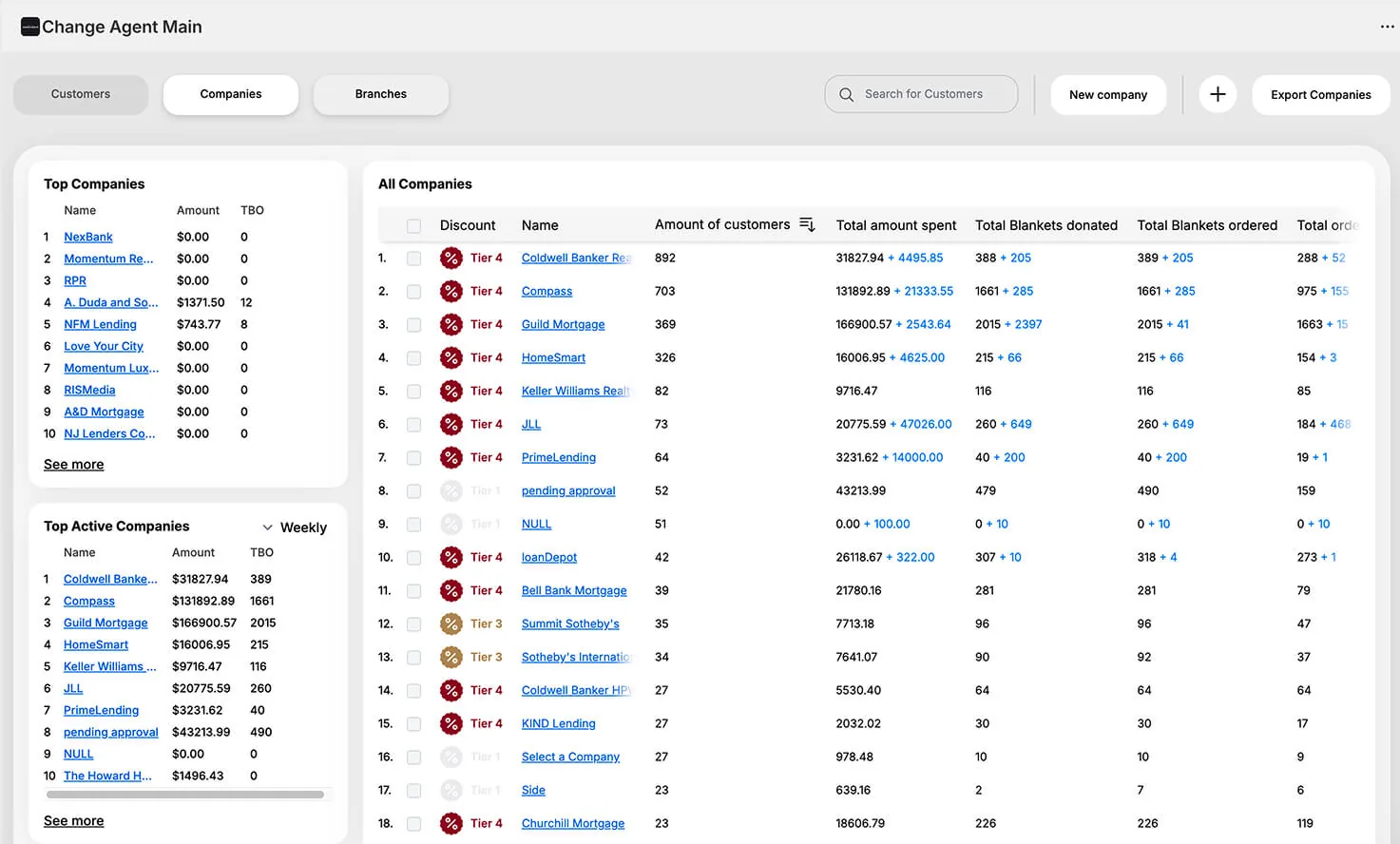This screenshot has height=844, width=1400.
Task: Click the Change Agent app logo icon
Action: (x=30, y=27)
